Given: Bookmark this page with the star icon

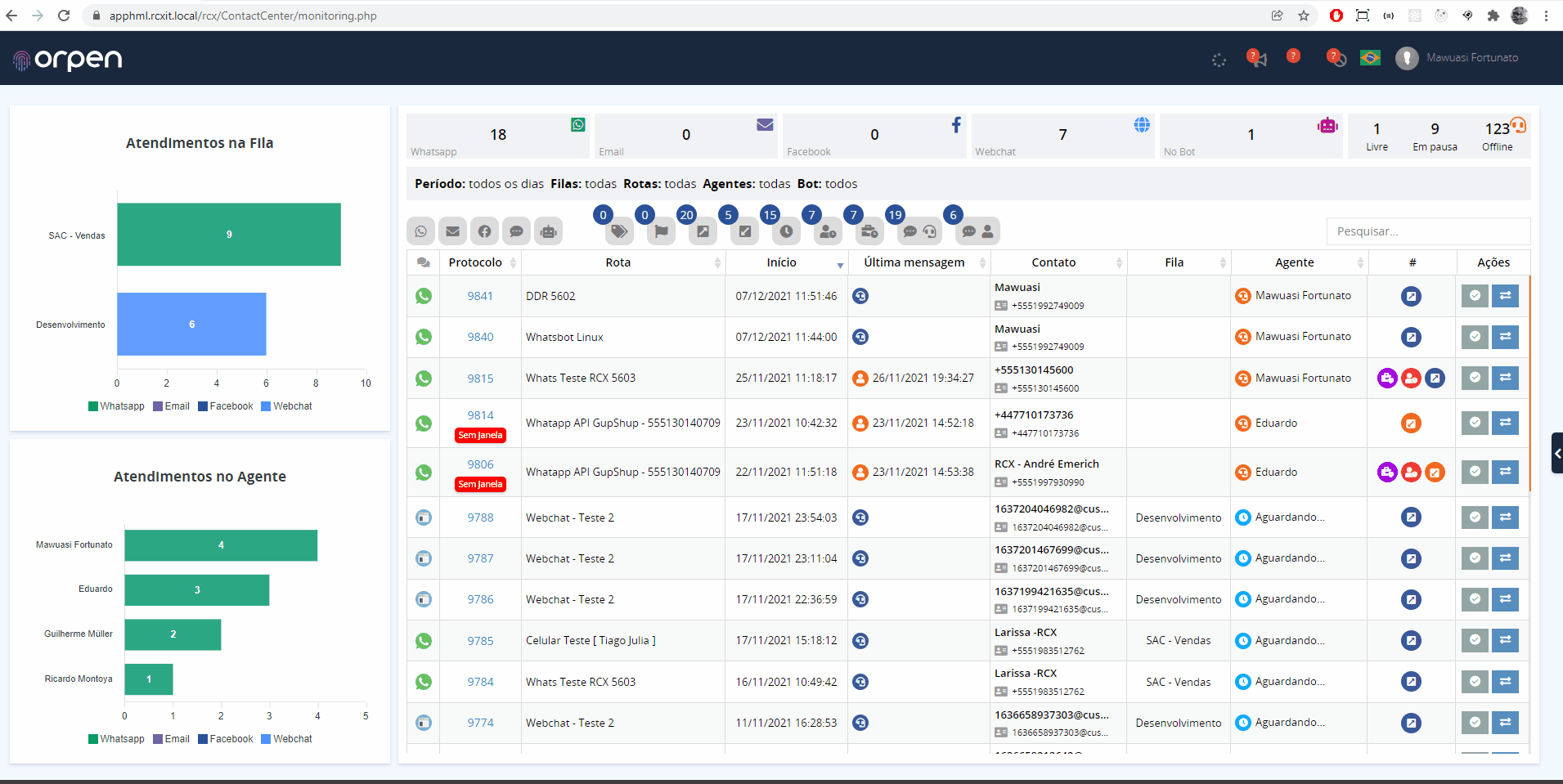Looking at the screenshot, I should [1304, 16].
